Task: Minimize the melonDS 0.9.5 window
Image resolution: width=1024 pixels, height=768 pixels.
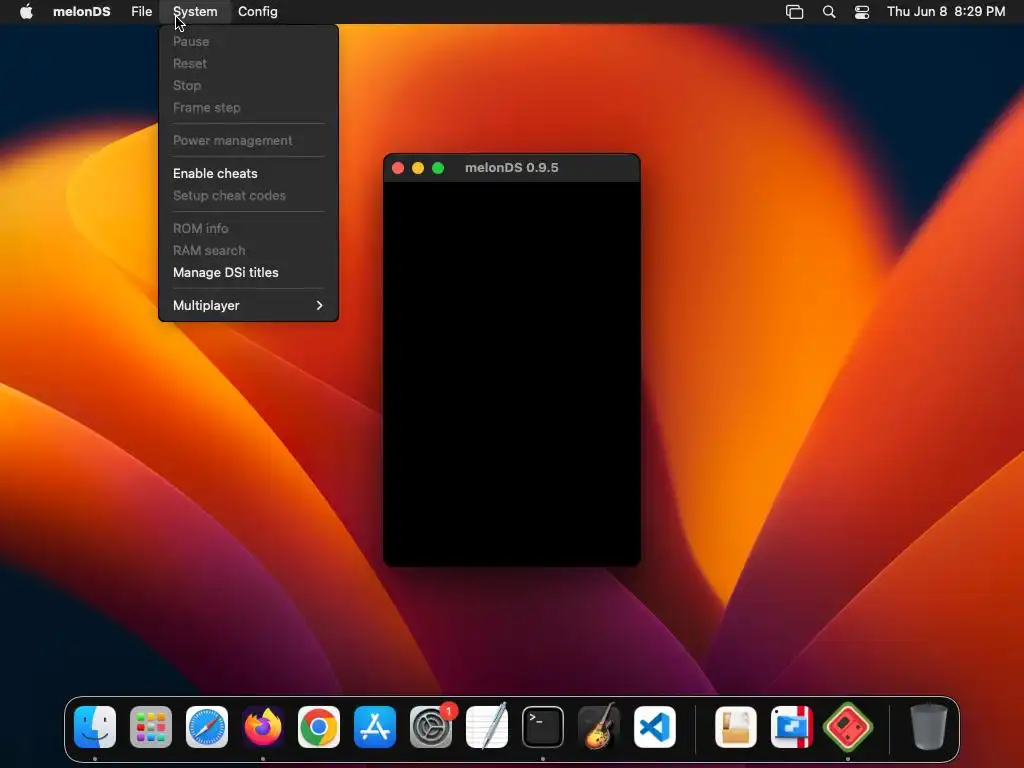Action: pos(418,168)
